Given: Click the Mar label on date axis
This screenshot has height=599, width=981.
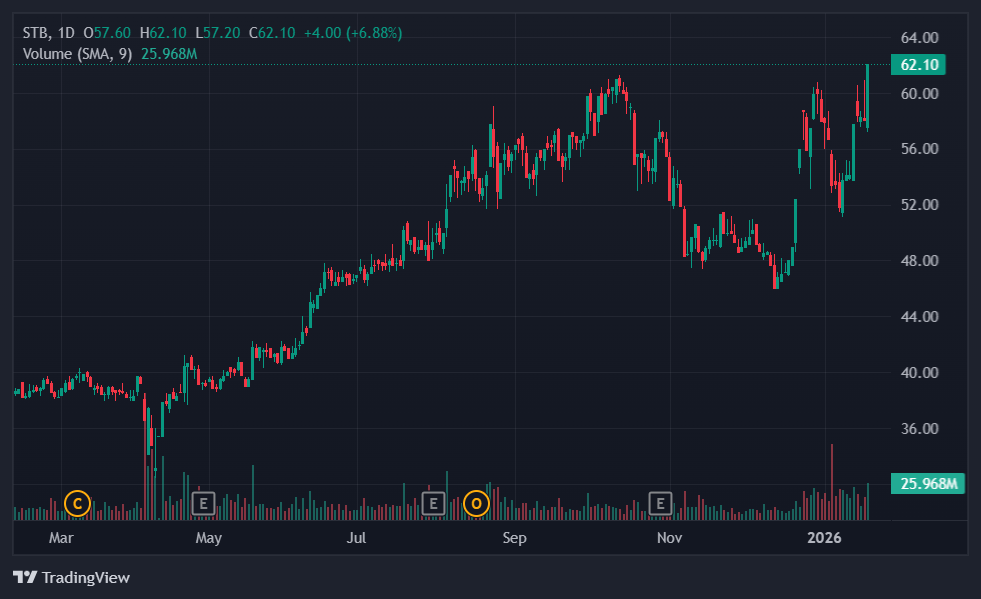Looking at the screenshot, I should (61, 537).
